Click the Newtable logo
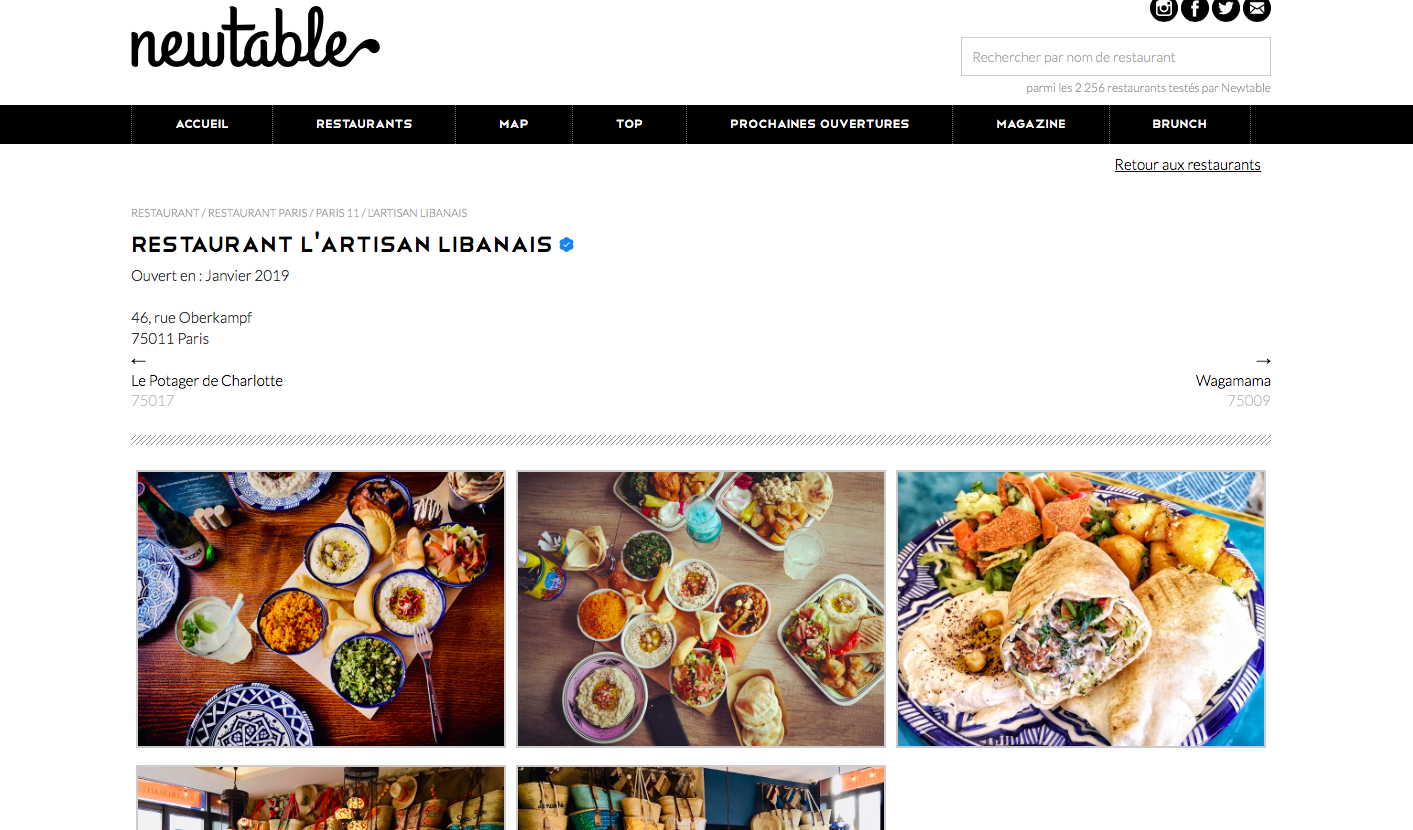The width and height of the screenshot is (1413, 830). (x=255, y=39)
